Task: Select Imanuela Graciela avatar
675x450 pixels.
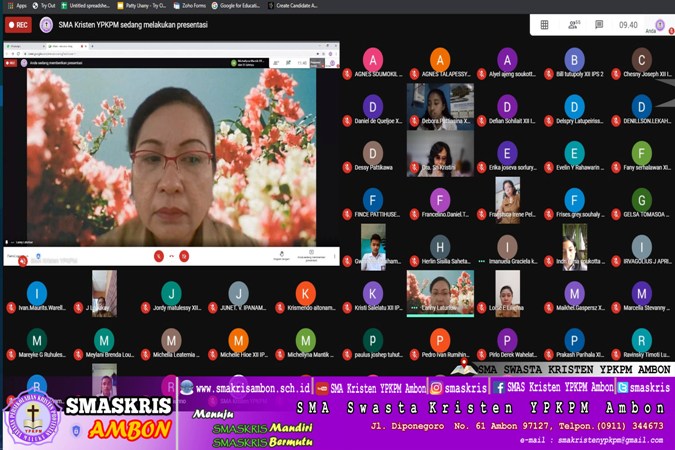Action: (507, 247)
